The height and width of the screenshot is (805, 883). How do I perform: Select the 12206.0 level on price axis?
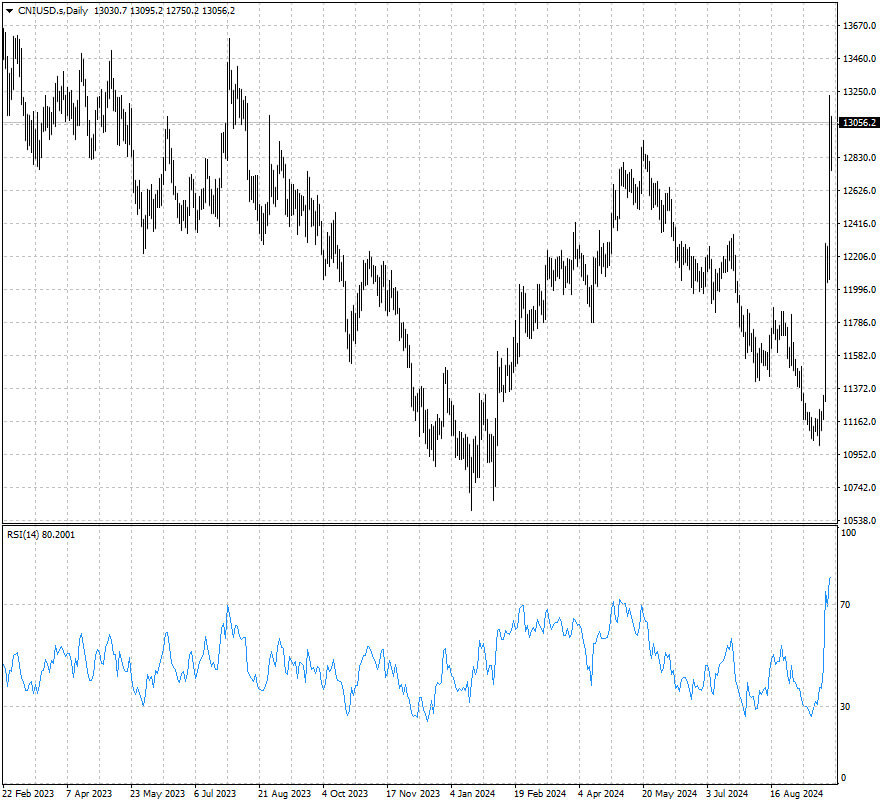pos(859,257)
